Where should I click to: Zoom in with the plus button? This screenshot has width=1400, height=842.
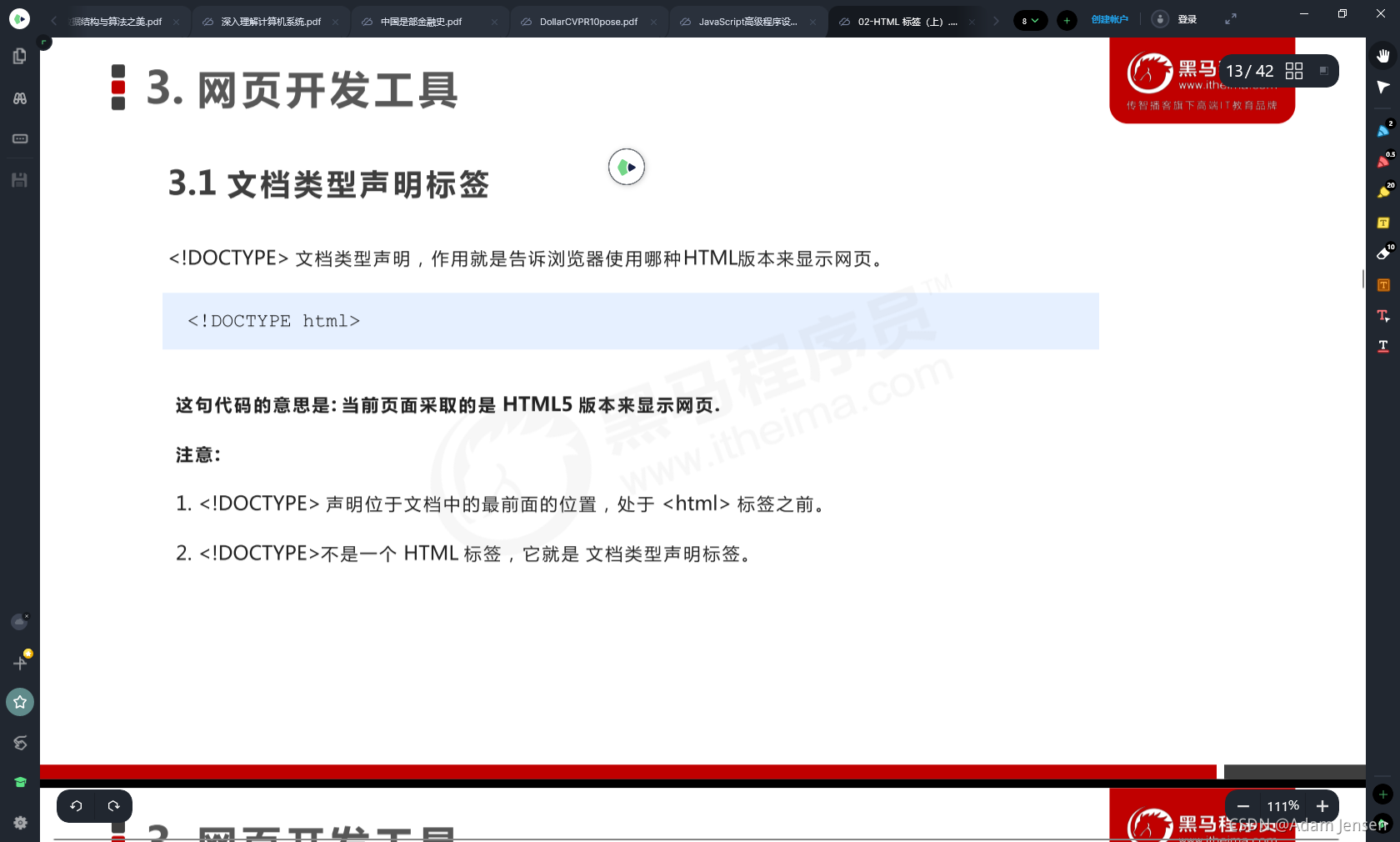[x=1322, y=806]
